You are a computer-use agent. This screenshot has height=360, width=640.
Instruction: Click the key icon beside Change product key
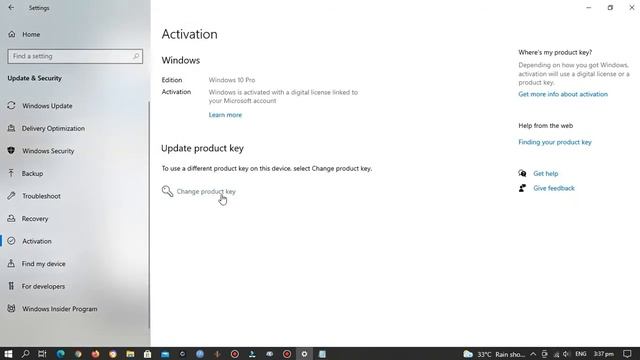click(167, 191)
